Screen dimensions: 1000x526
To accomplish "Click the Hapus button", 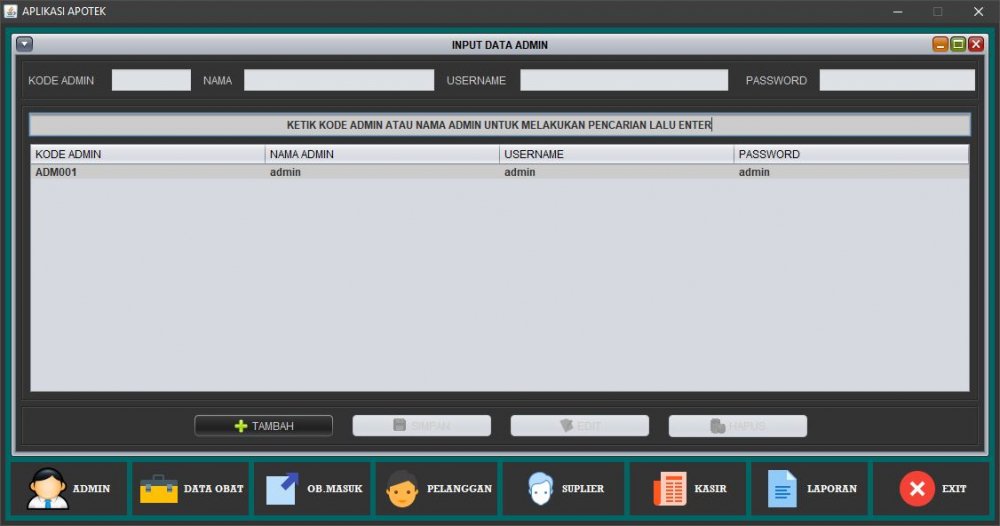I will click(738, 426).
